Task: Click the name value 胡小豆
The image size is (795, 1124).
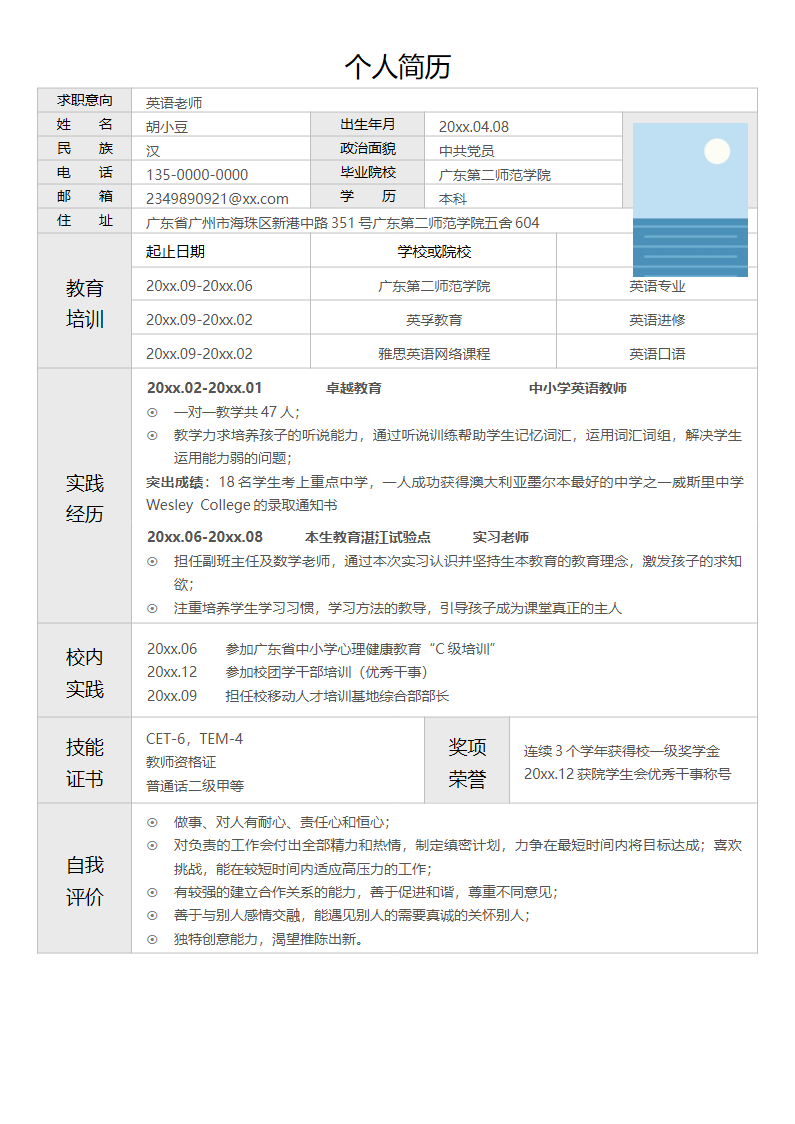Action: (x=167, y=127)
